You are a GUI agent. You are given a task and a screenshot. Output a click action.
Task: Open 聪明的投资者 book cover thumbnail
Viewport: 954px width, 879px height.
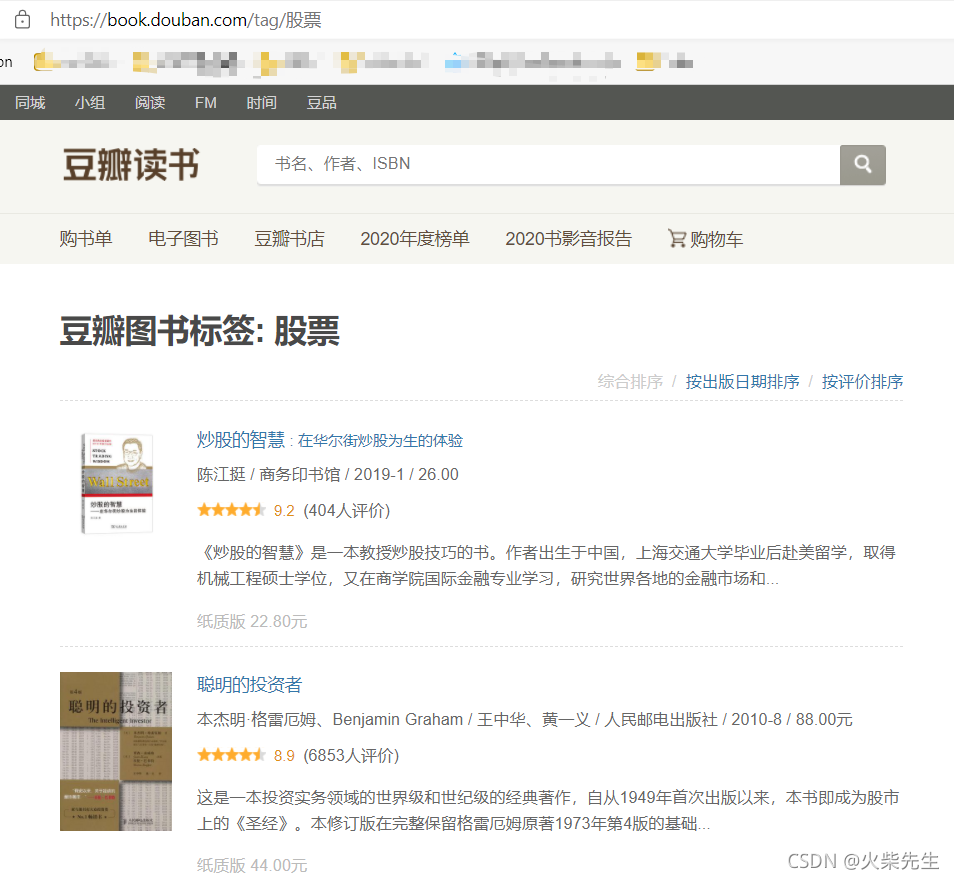coord(116,751)
